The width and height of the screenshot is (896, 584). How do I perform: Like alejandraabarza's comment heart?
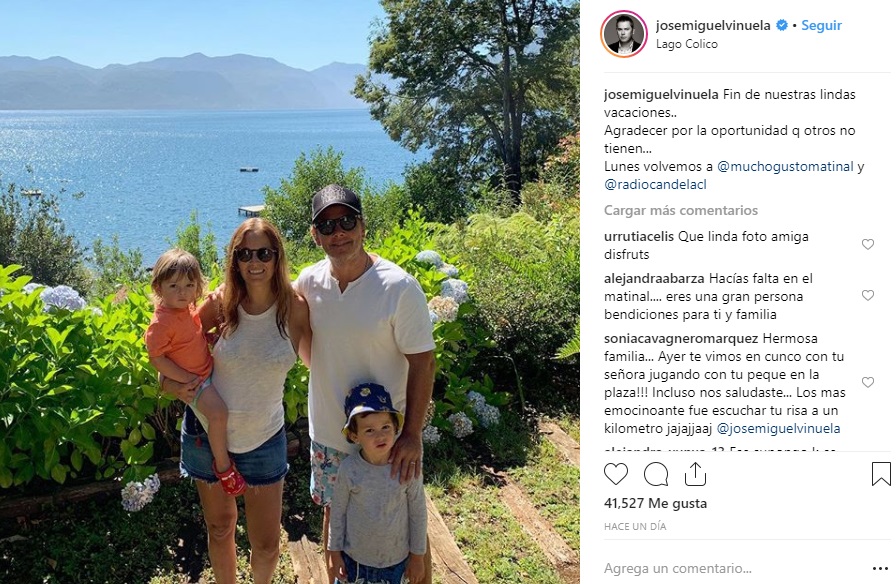[x=867, y=295]
